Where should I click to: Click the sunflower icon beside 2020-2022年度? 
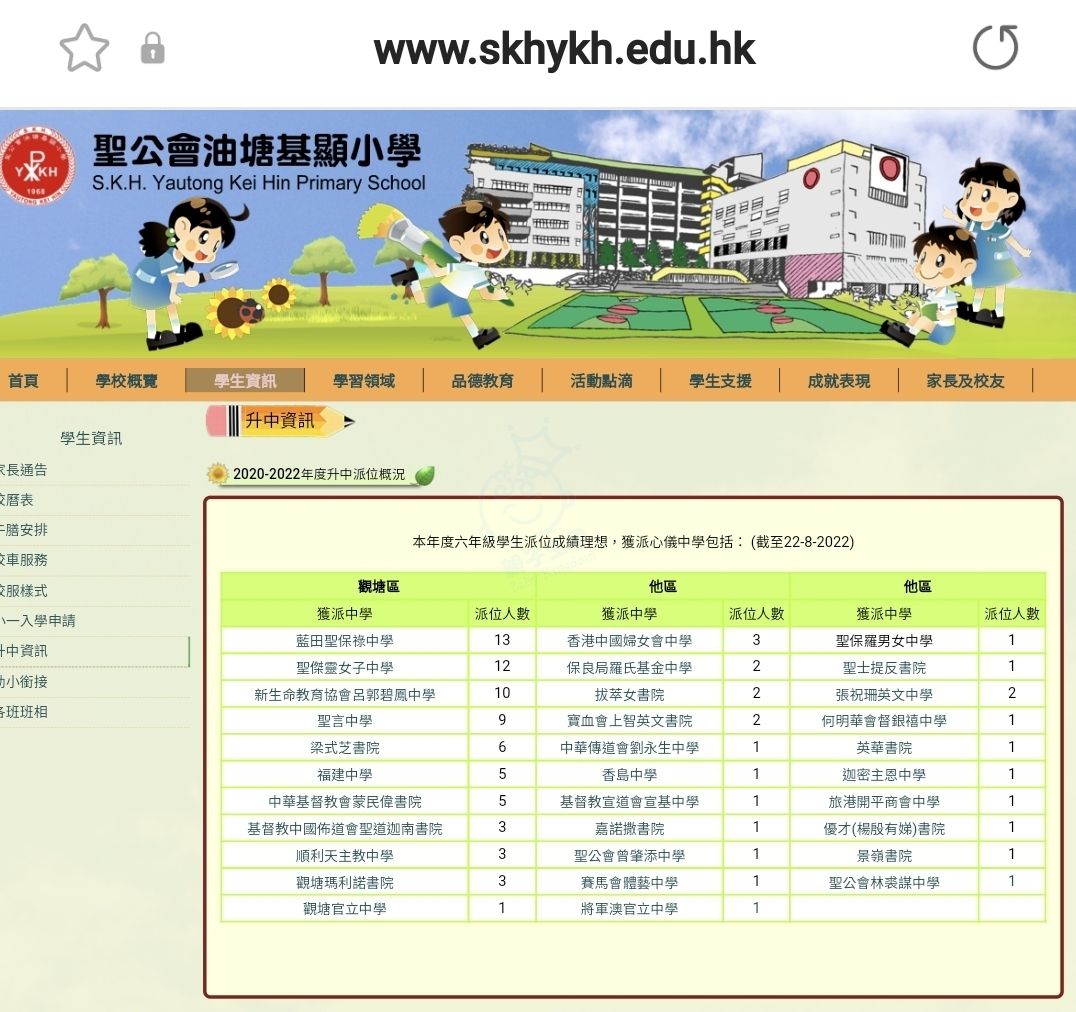(x=217, y=474)
